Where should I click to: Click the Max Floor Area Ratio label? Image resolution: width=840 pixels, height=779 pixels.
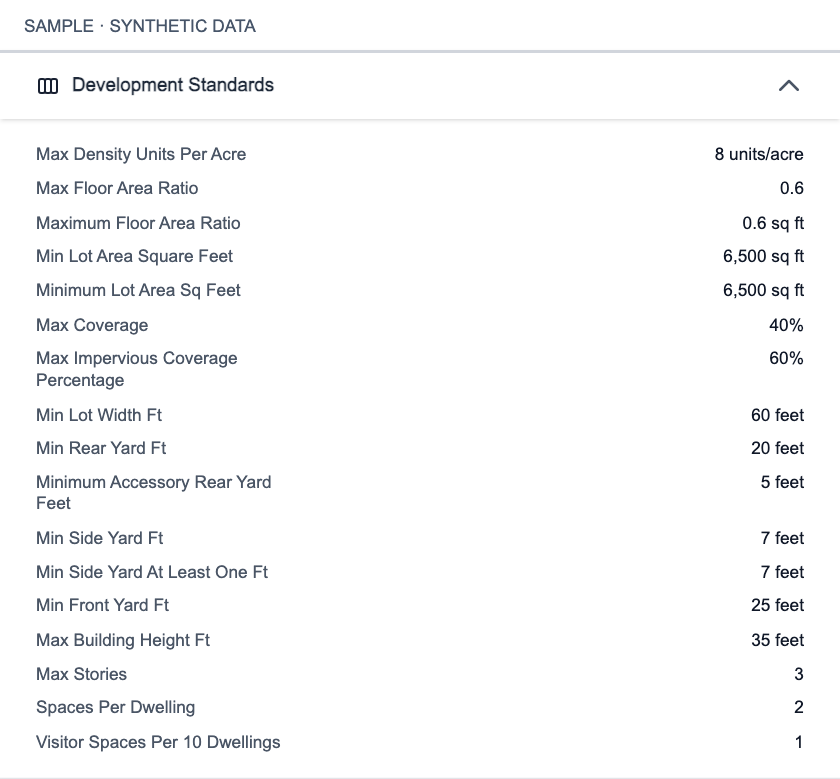(x=117, y=188)
